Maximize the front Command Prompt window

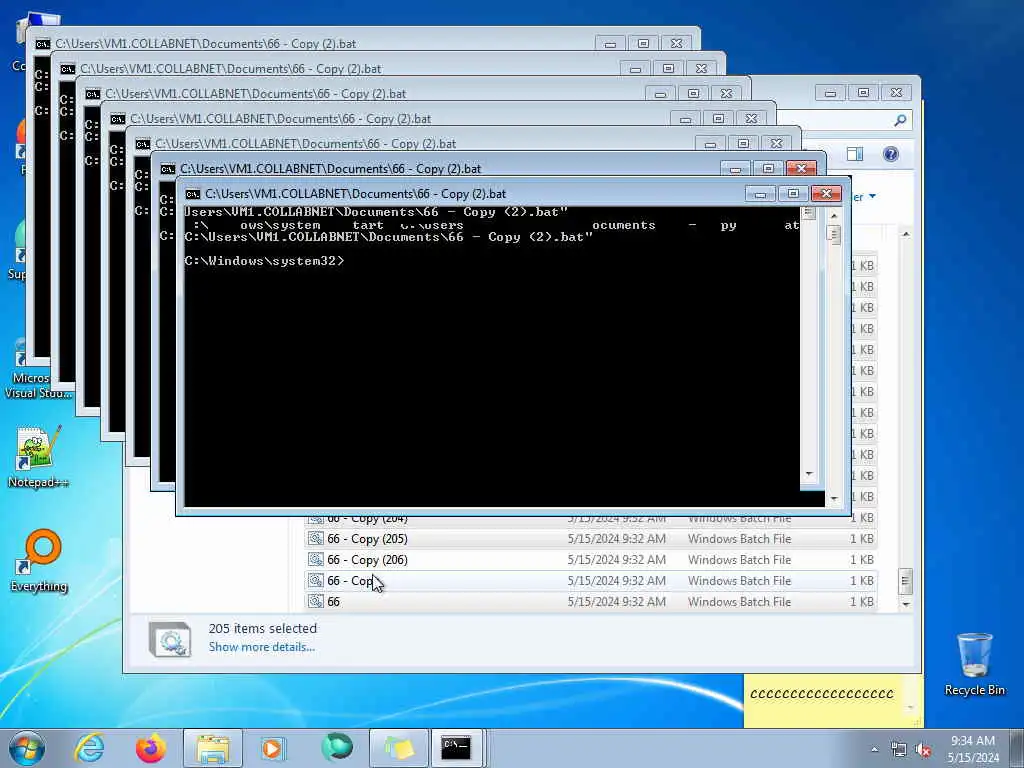[793, 193]
